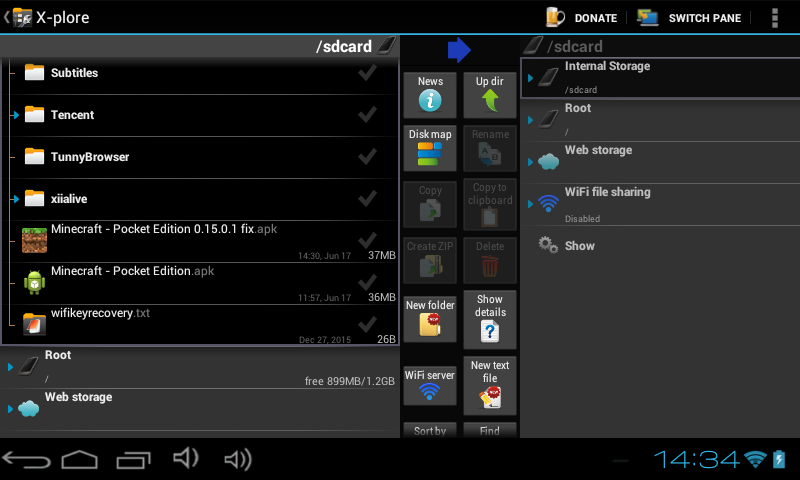Click the greyed-out Copy button
The width and height of the screenshot is (800, 480).
[x=430, y=204]
